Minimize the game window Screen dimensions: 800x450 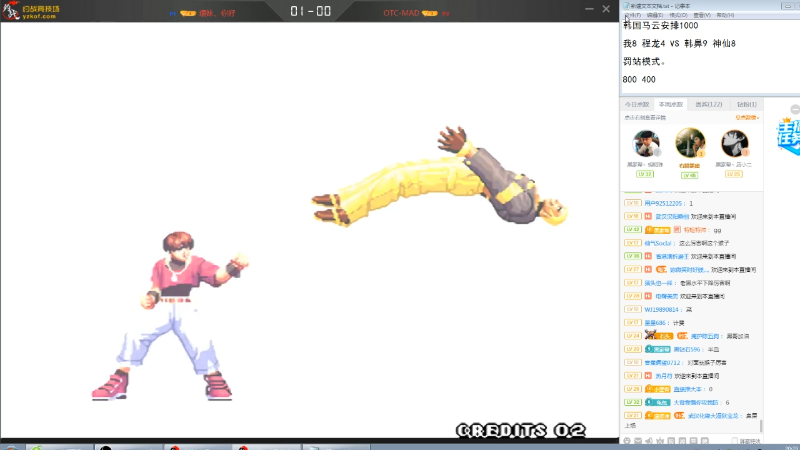589,9
